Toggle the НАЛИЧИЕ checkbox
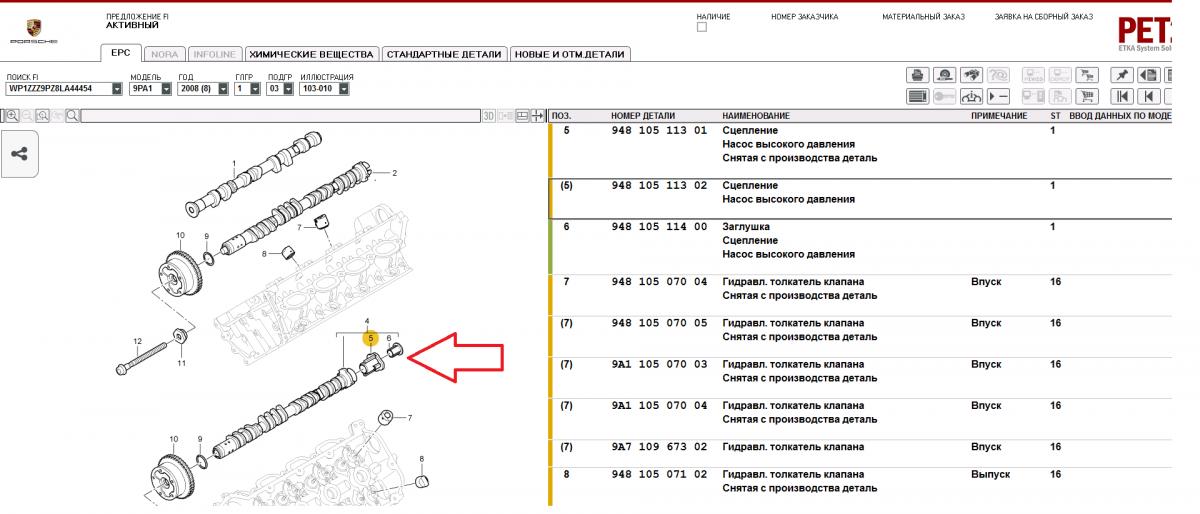Screen dimensions: 1200x514 (x=701, y=28)
